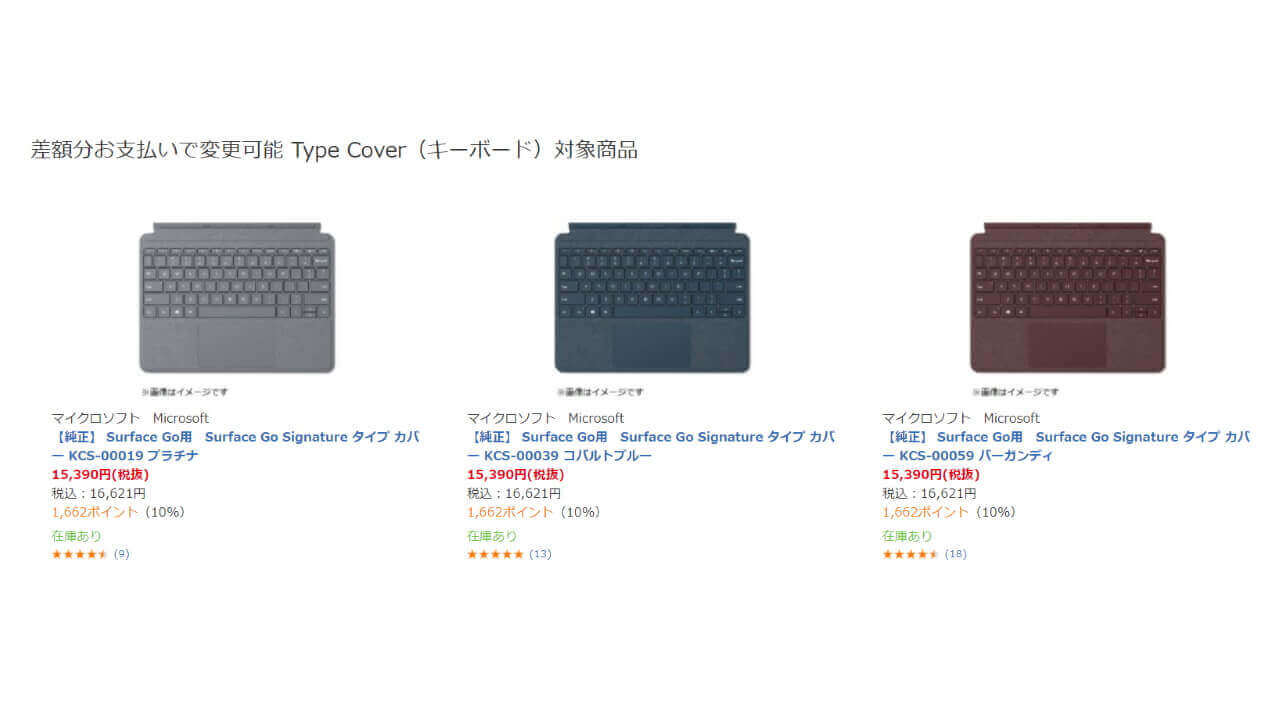Open the KCS-00059 バーガンディ product link
Viewport: 1280px width, 720px height.
(x=1065, y=446)
